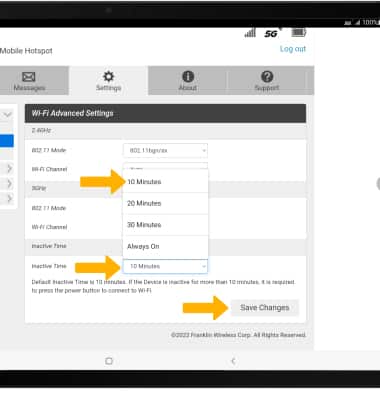Open the Messages envelope icon
This screenshot has height=400, width=380.
29,77
